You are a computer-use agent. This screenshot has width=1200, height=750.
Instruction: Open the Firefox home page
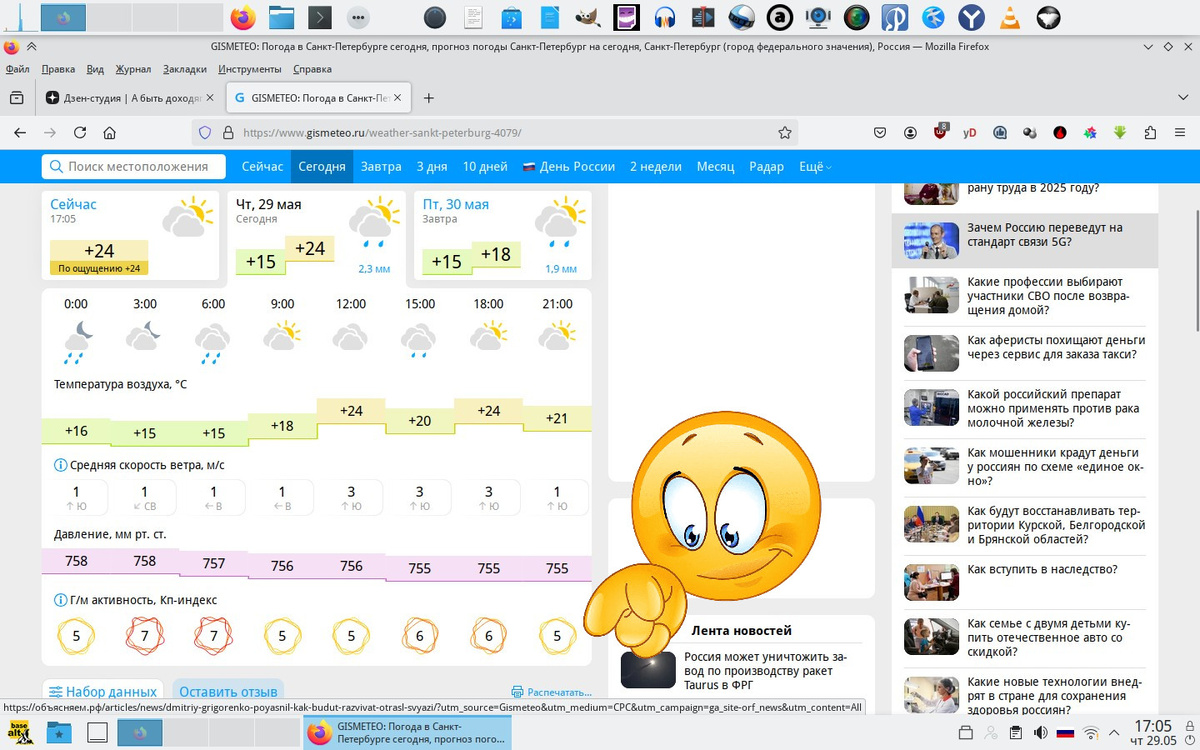110,132
